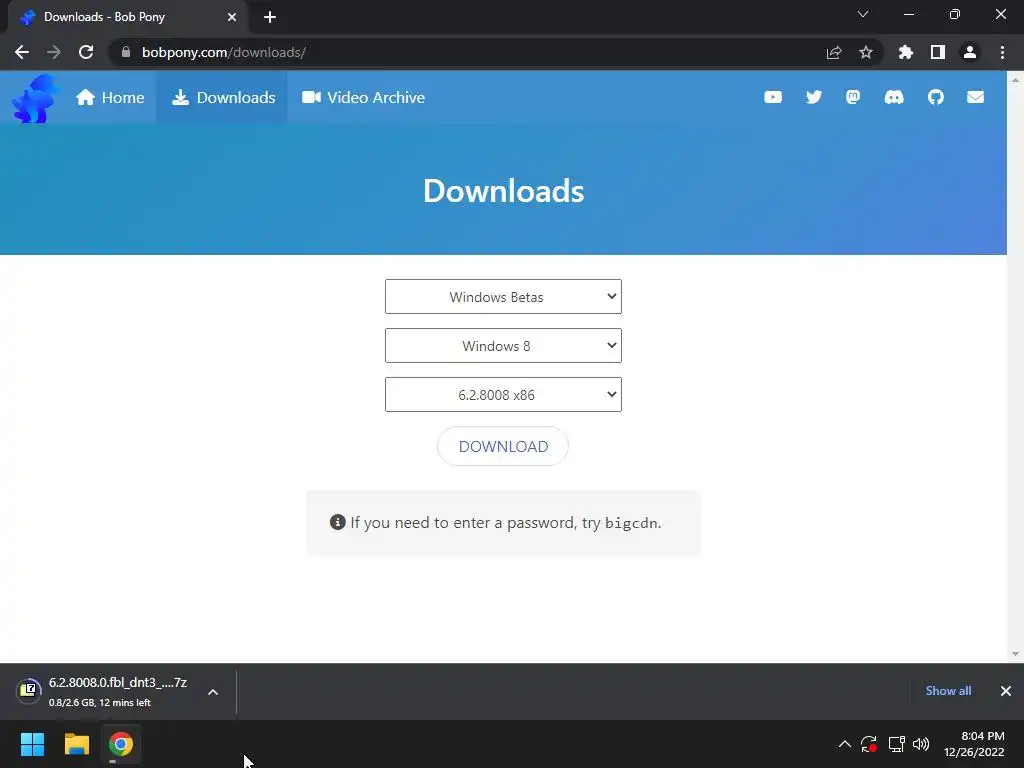Click the scrollbar down arrow
This screenshot has height=768, width=1024.
point(1015,654)
